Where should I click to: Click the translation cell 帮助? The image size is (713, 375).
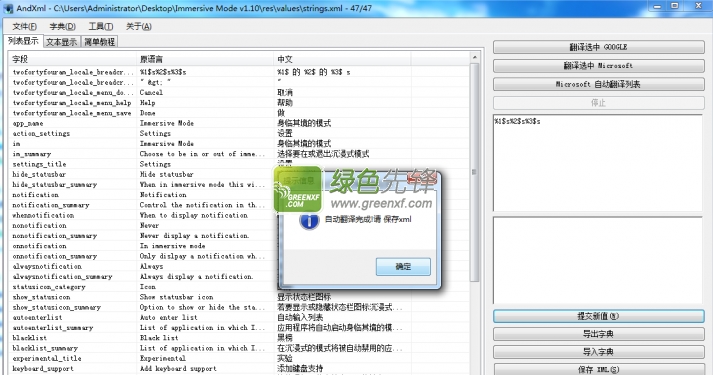pyautogui.click(x=285, y=103)
